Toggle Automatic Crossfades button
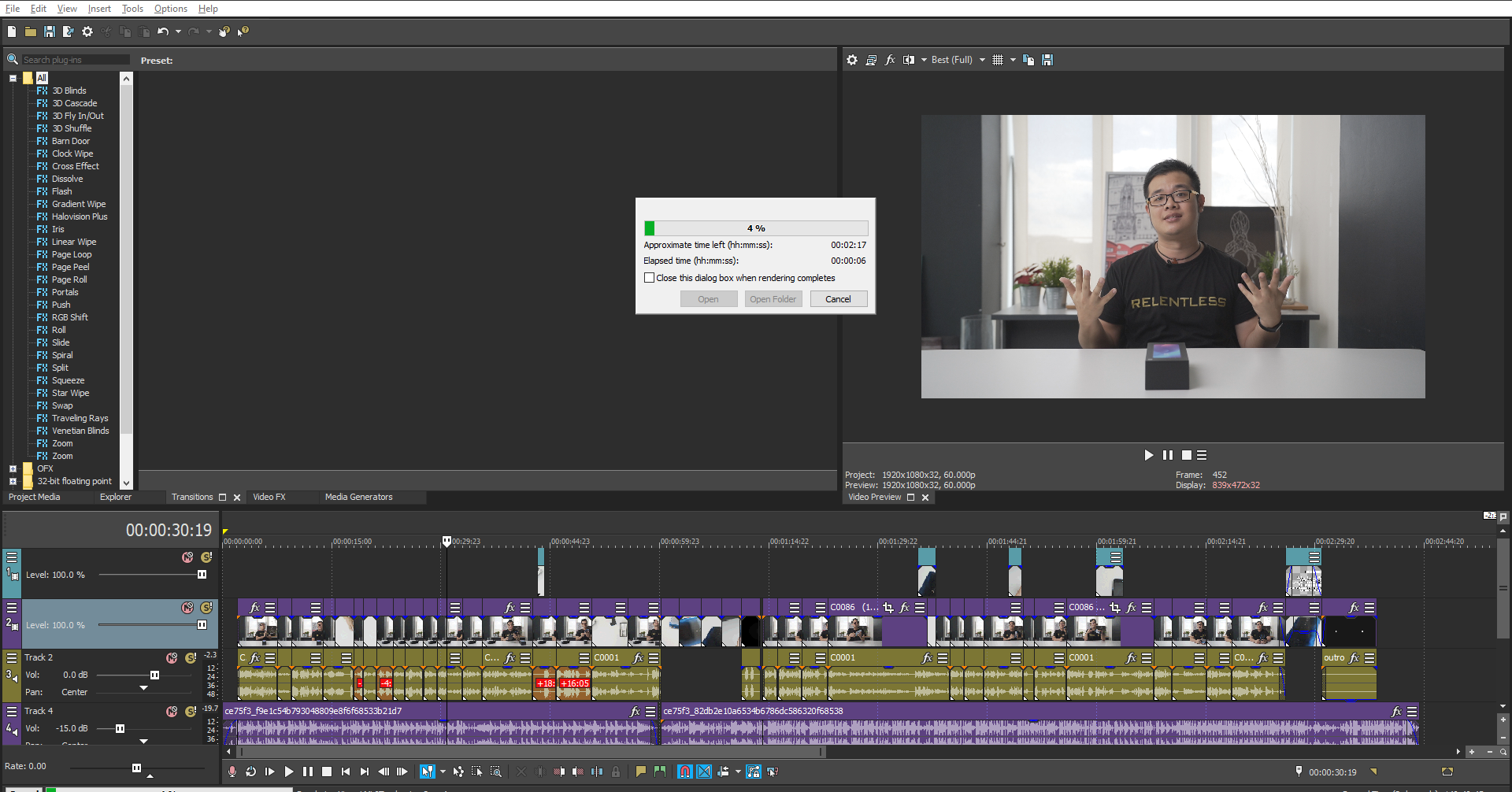The height and width of the screenshot is (792, 1512). pos(704,772)
